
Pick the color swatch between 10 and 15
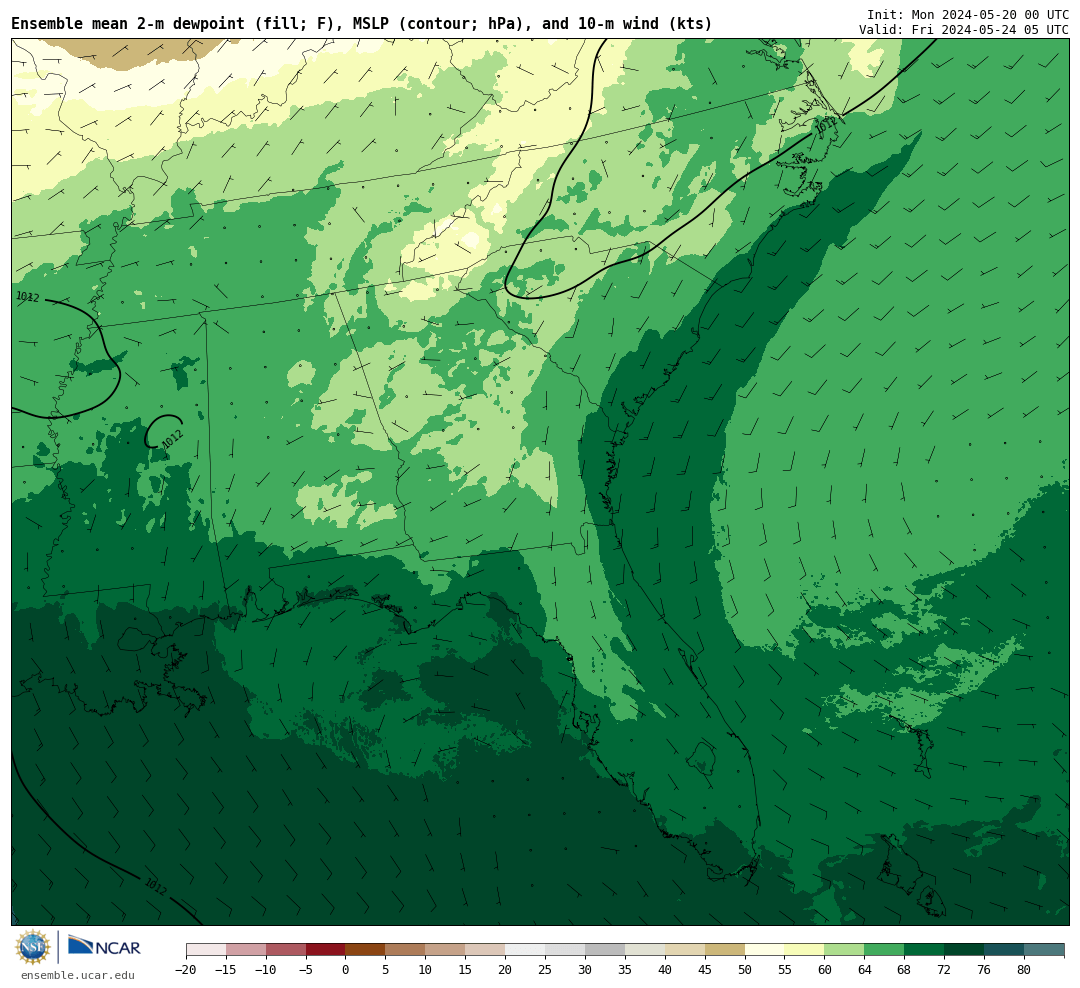click(445, 950)
